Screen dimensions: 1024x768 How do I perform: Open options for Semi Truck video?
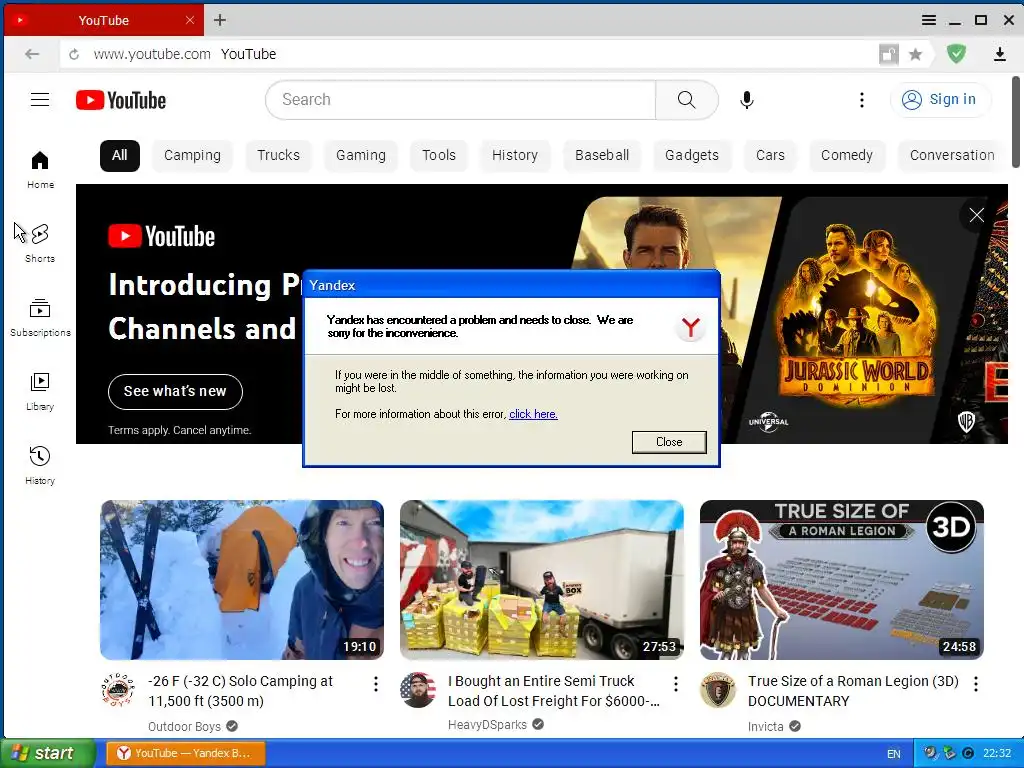[x=675, y=684]
